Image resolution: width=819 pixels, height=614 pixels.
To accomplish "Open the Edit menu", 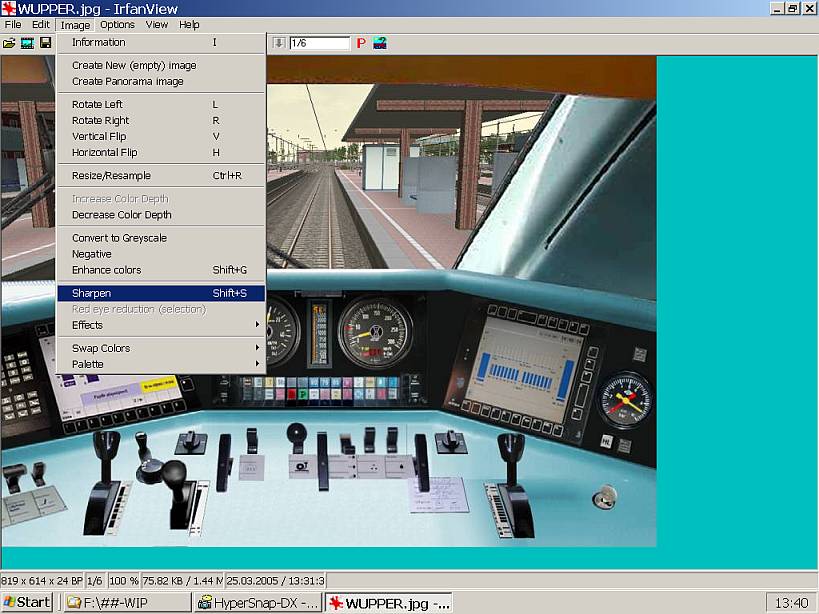I will (41, 25).
